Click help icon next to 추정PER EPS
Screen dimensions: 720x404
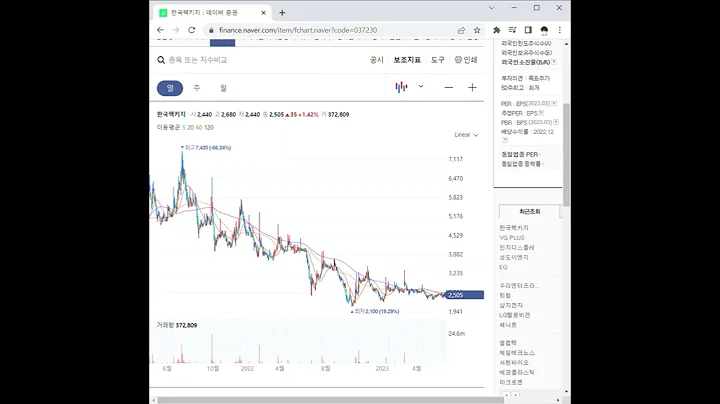(541, 113)
